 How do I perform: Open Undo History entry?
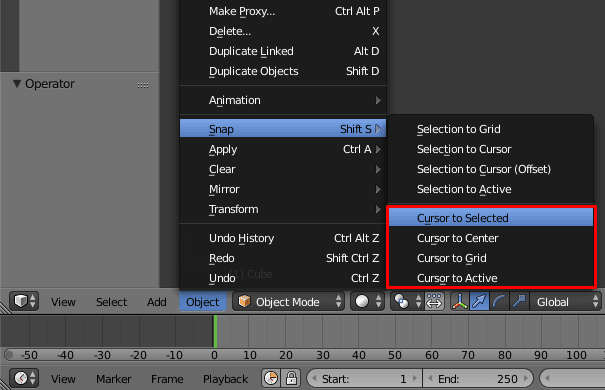pos(283,238)
